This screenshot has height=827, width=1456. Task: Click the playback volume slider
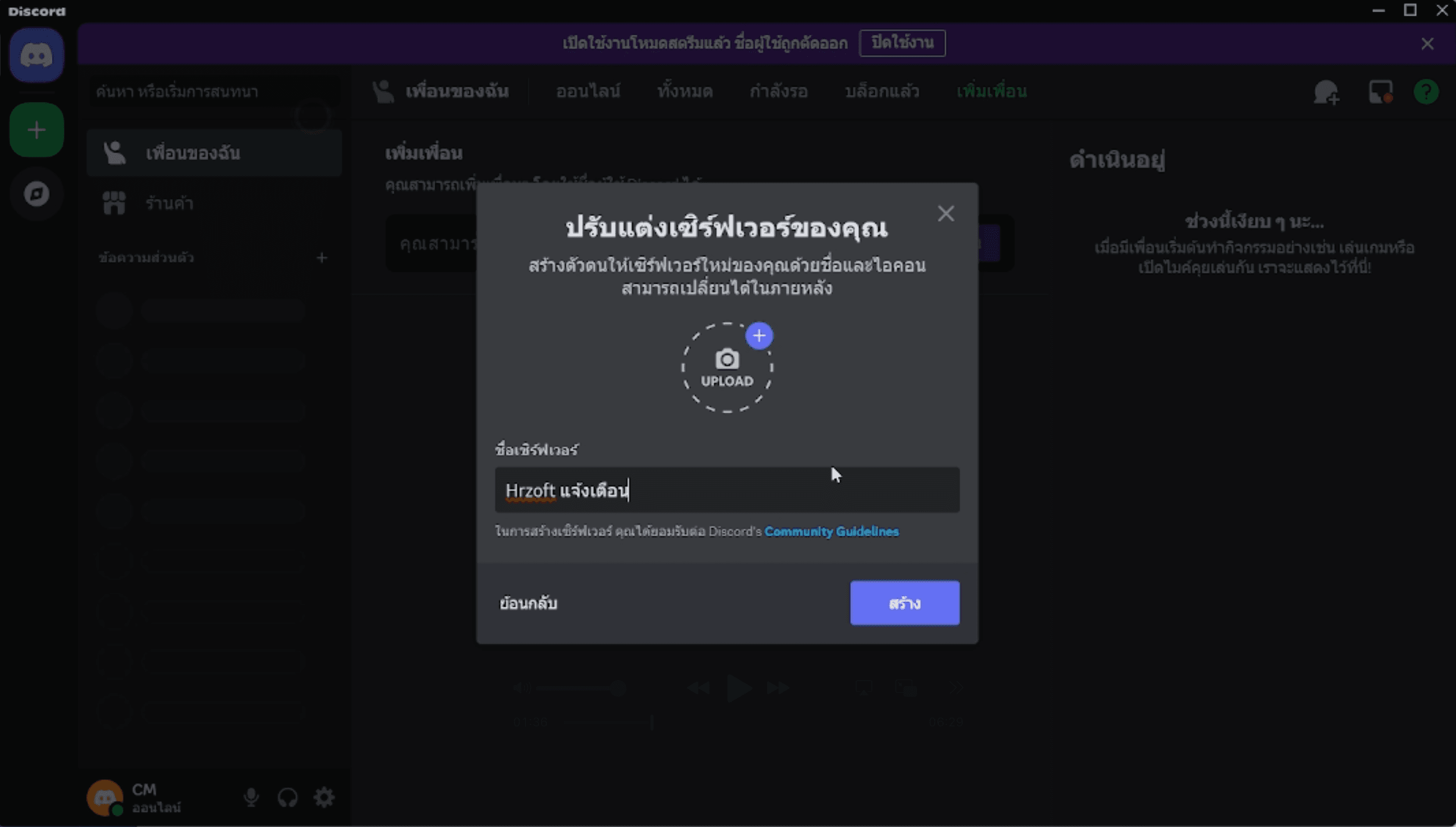579,687
